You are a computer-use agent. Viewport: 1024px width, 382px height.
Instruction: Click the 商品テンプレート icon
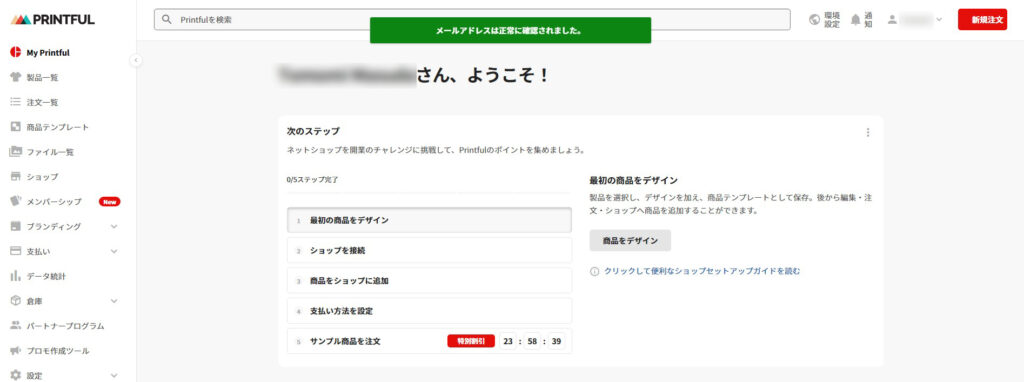tap(16, 127)
